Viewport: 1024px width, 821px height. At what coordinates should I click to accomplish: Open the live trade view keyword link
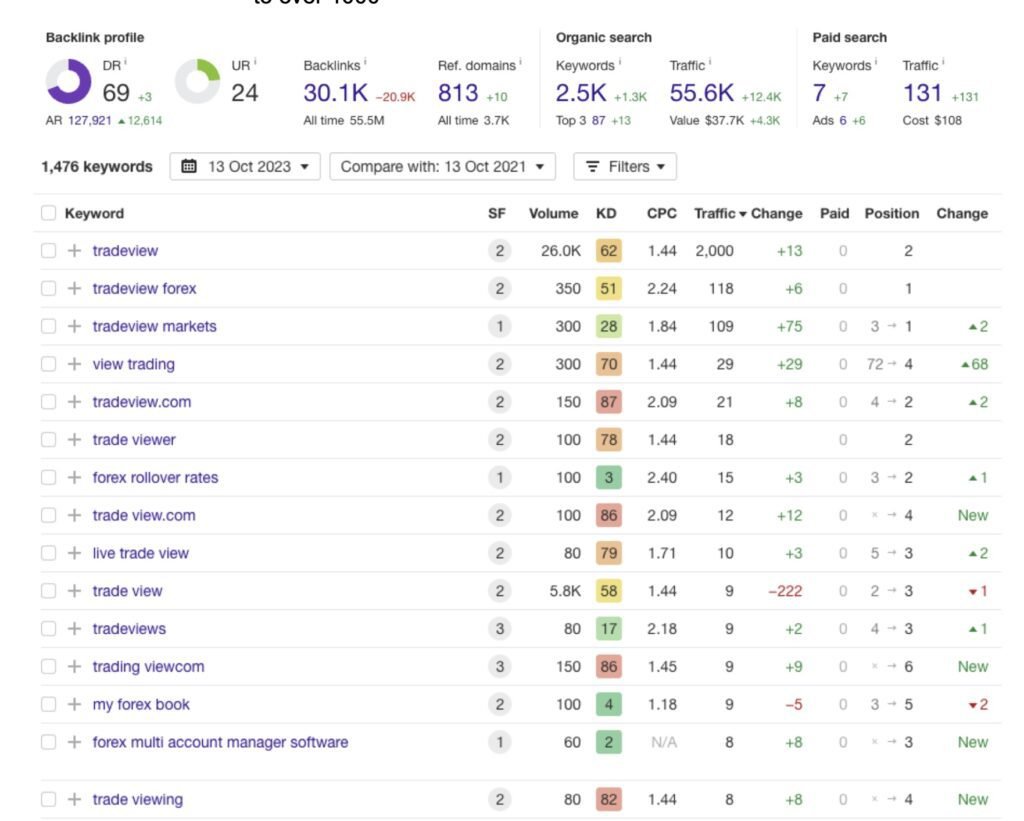tap(140, 554)
